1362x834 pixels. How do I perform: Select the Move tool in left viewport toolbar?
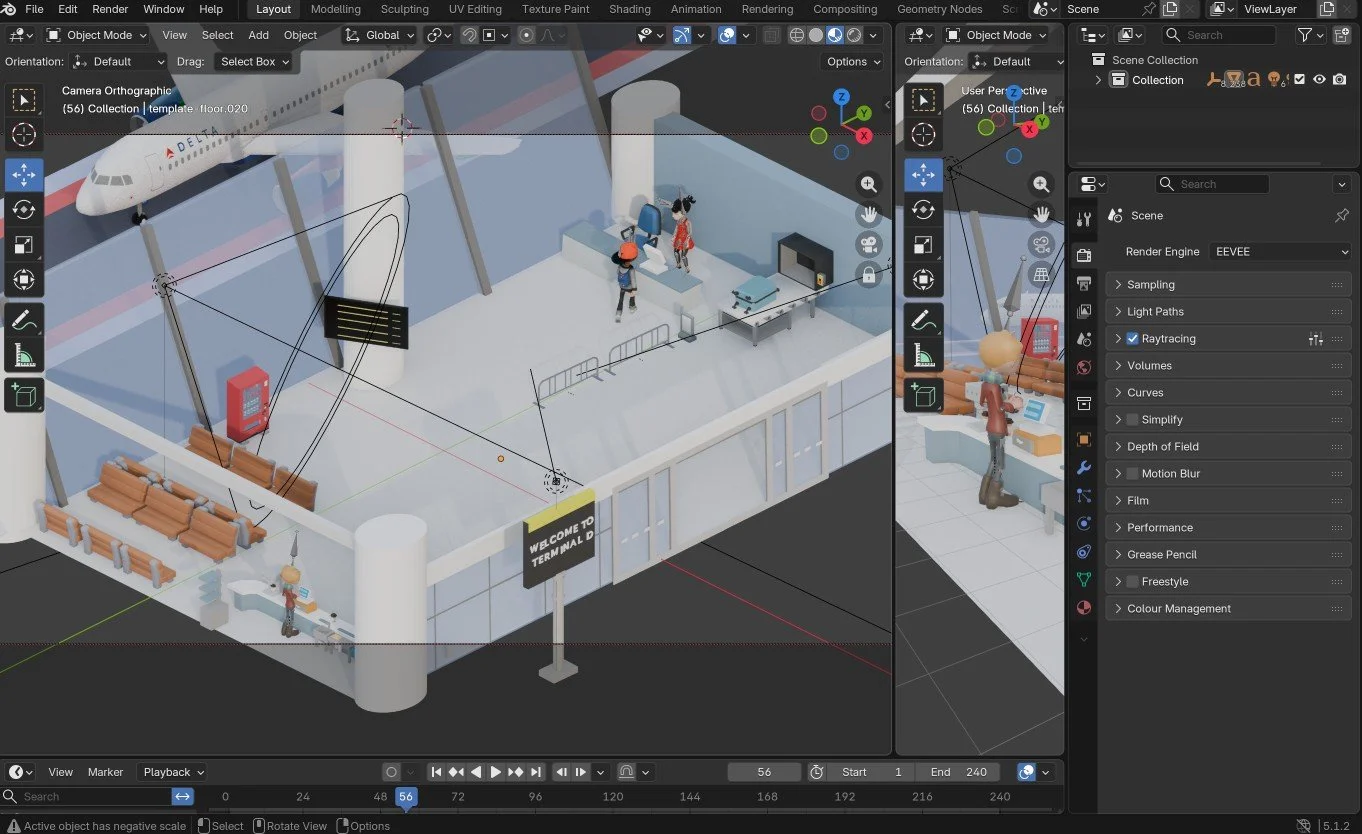click(x=24, y=174)
